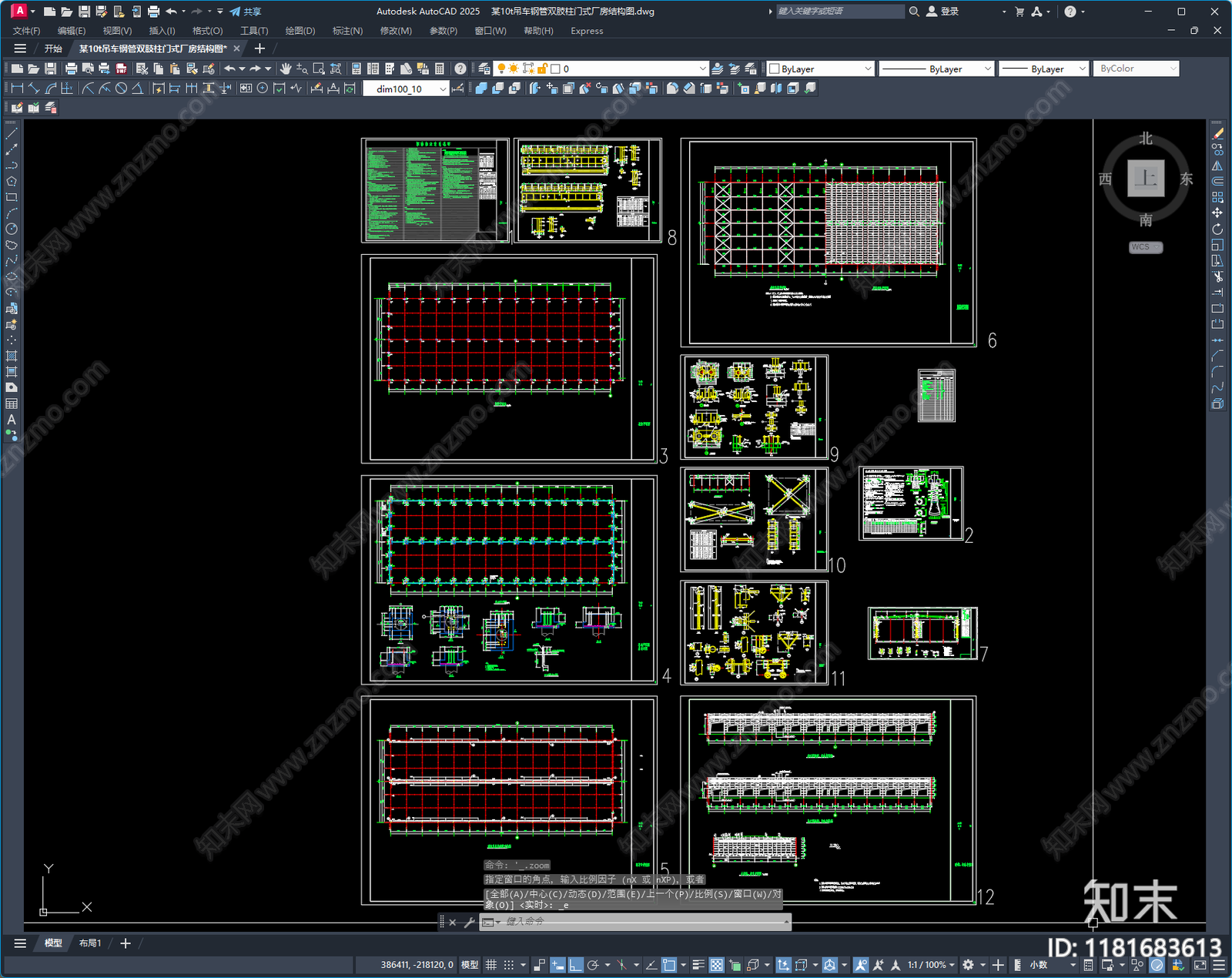Switch to the 布局1 layout tab
This screenshot has height=978, width=1232.
90,943
